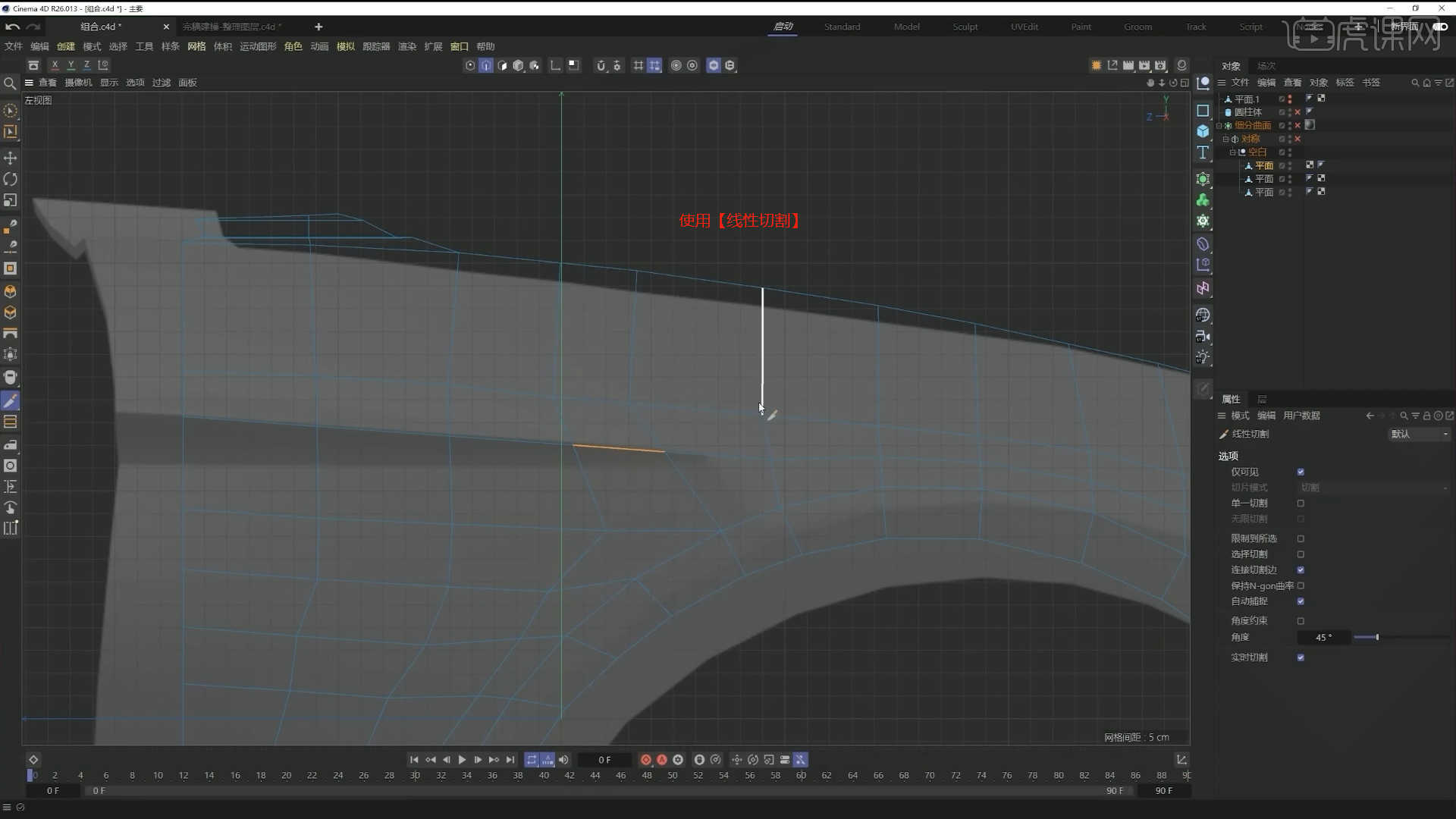Switch to Polygons mode icon
The height and width of the screenshot is (819, 1456).
[x=502, y=65]
